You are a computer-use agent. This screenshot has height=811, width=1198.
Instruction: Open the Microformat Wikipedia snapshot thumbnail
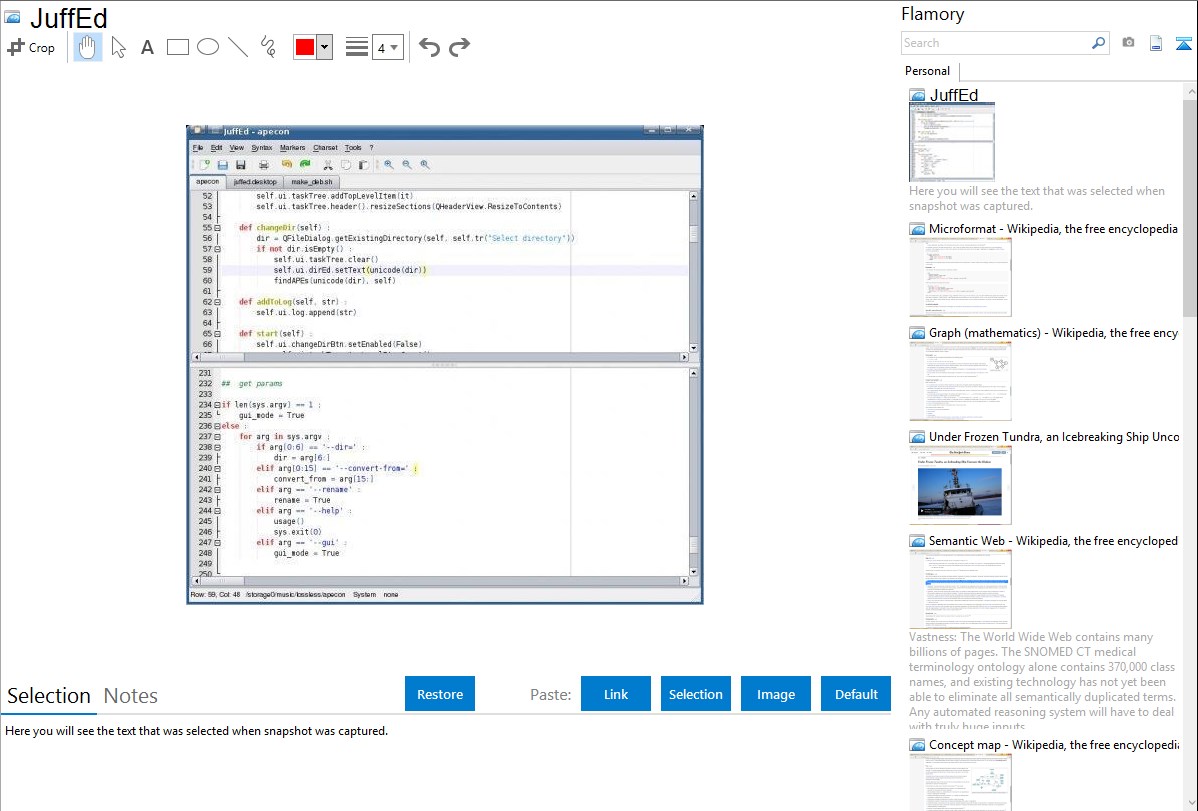(x=960, y=277)
